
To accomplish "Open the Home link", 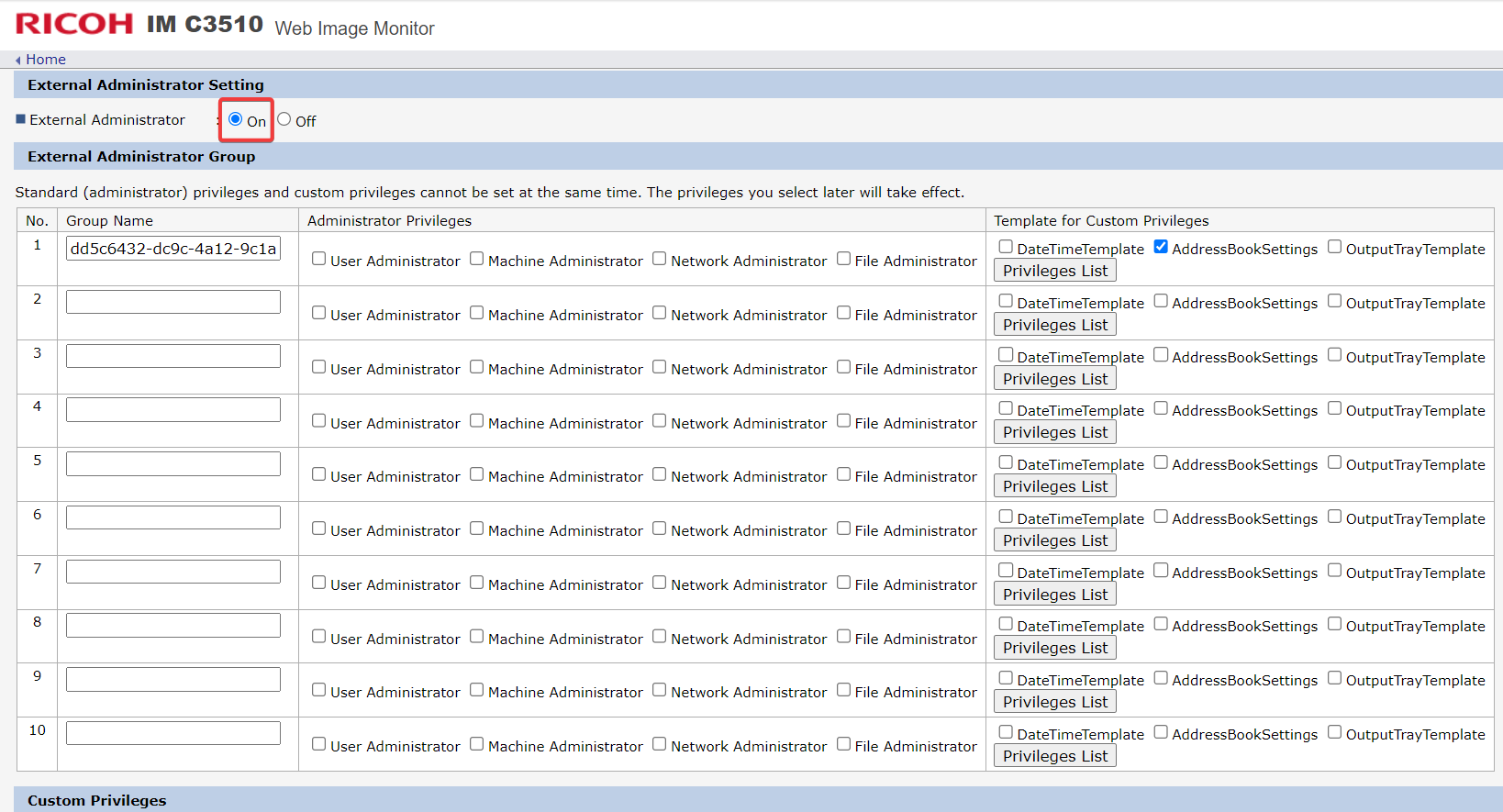I will click(x=46, y=60).
